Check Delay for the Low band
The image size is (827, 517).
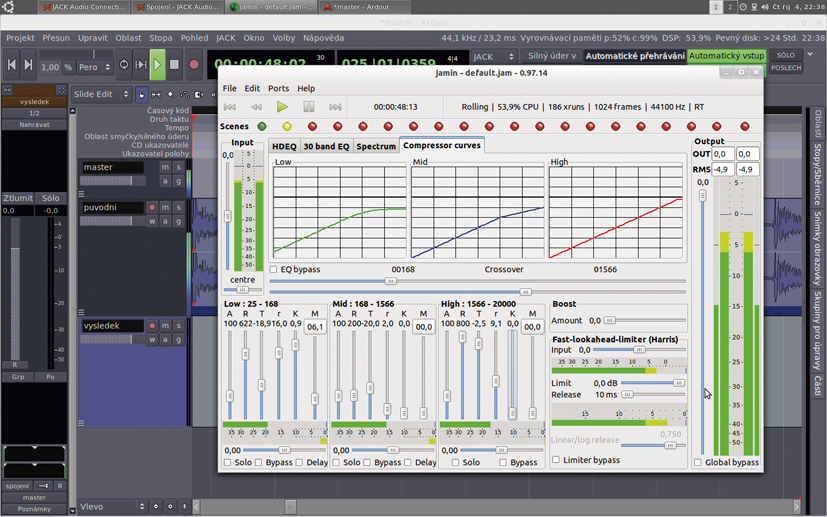pos(299,463)
